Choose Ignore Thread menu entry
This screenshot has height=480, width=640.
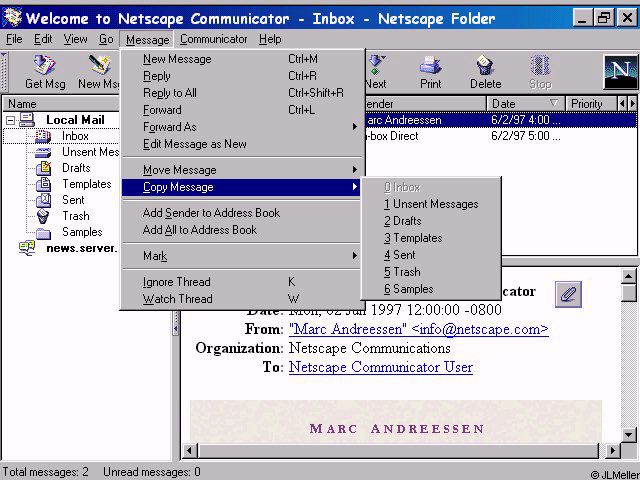click(242, 282)
